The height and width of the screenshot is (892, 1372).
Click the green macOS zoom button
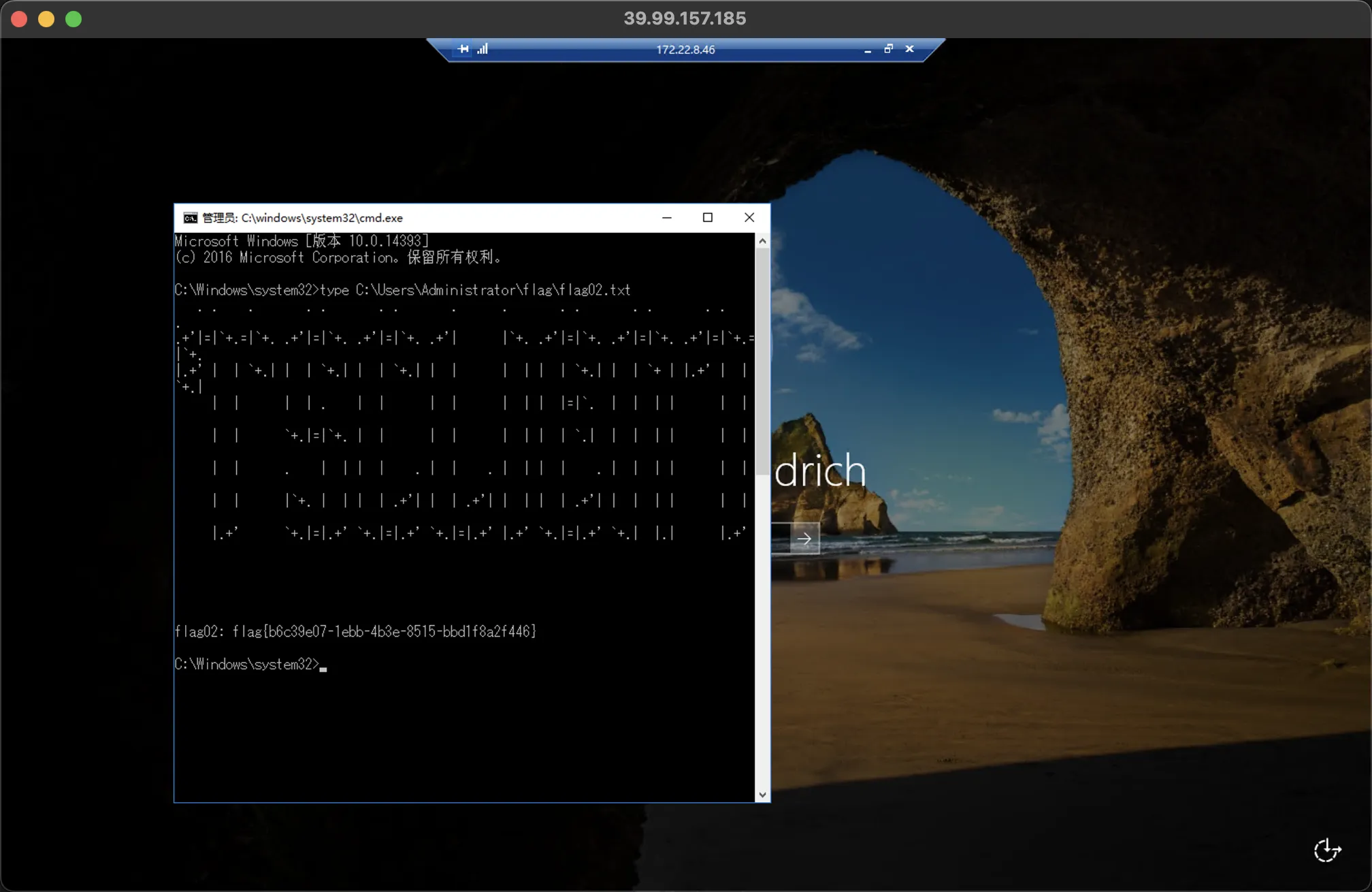73,19
